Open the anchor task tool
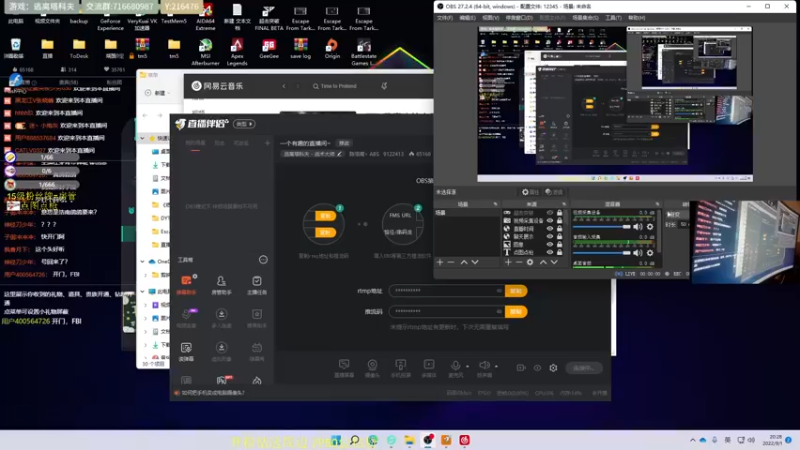The height and width of the screenshot is (450, 800). (257, 285)
